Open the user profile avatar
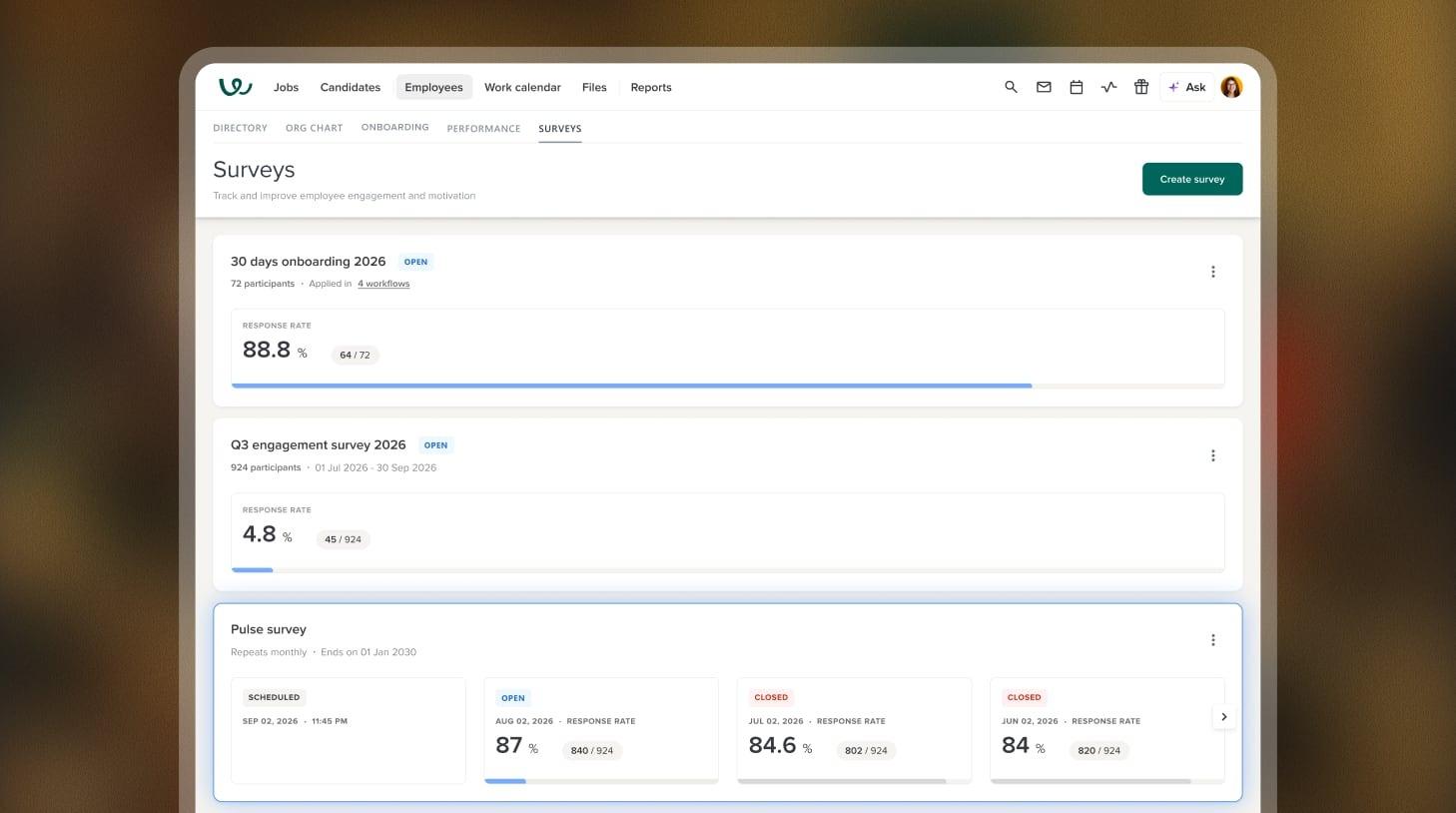Screen dimensions: 1456x813 pyautogui.click(x=1232, y=87)
